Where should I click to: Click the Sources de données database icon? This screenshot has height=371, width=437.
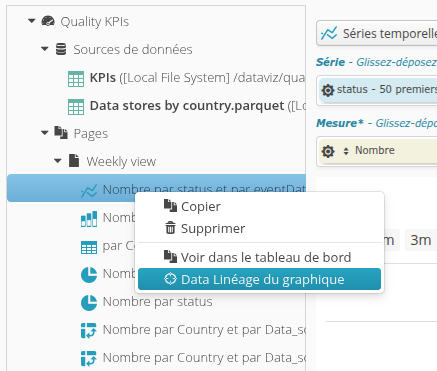(x=61, y=49)
